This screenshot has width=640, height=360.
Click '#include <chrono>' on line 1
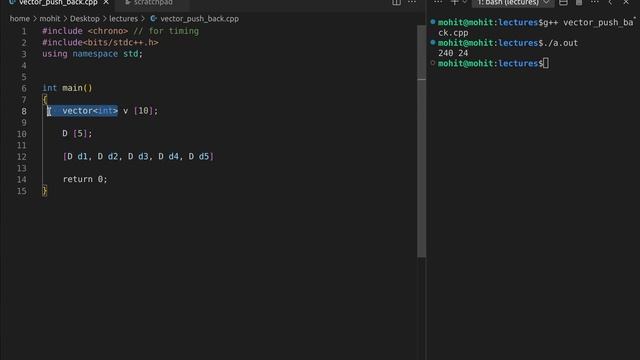pyautogui.click(x=85, y=31)
